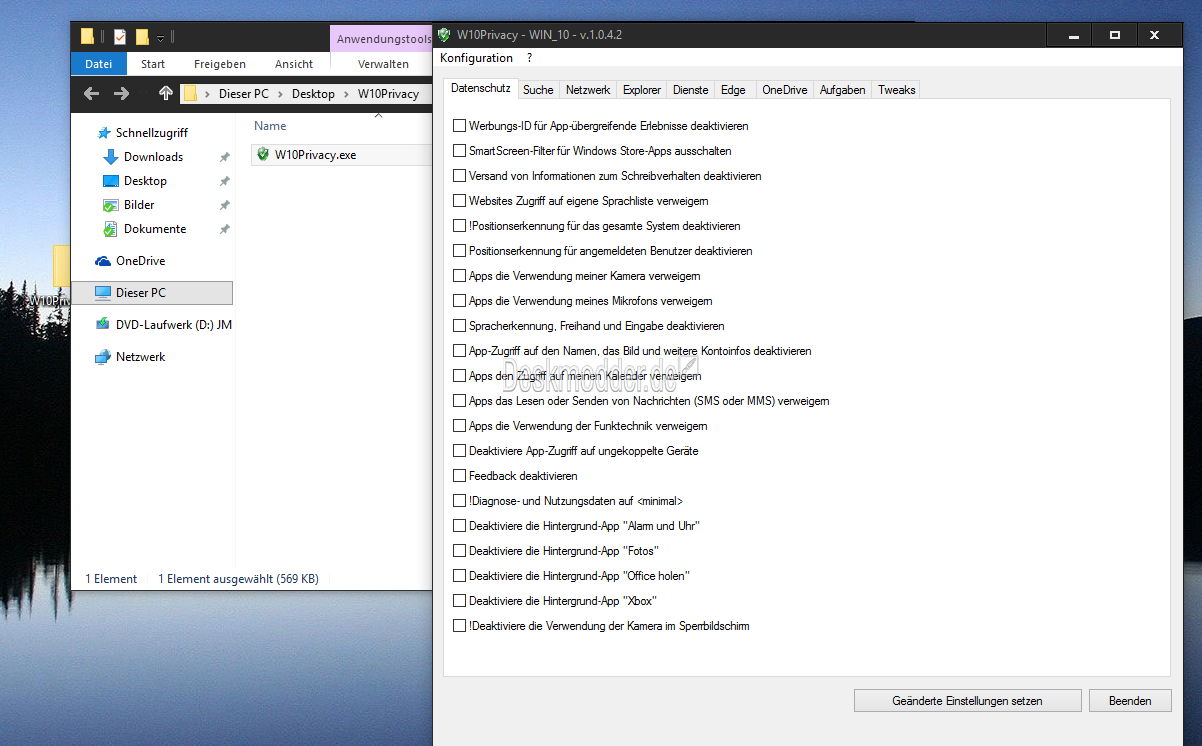
Task: Check SmartScreen-Filter für Windows Store-Apps ausschalten
Action: pyautogui.click(x=460, y=151)
